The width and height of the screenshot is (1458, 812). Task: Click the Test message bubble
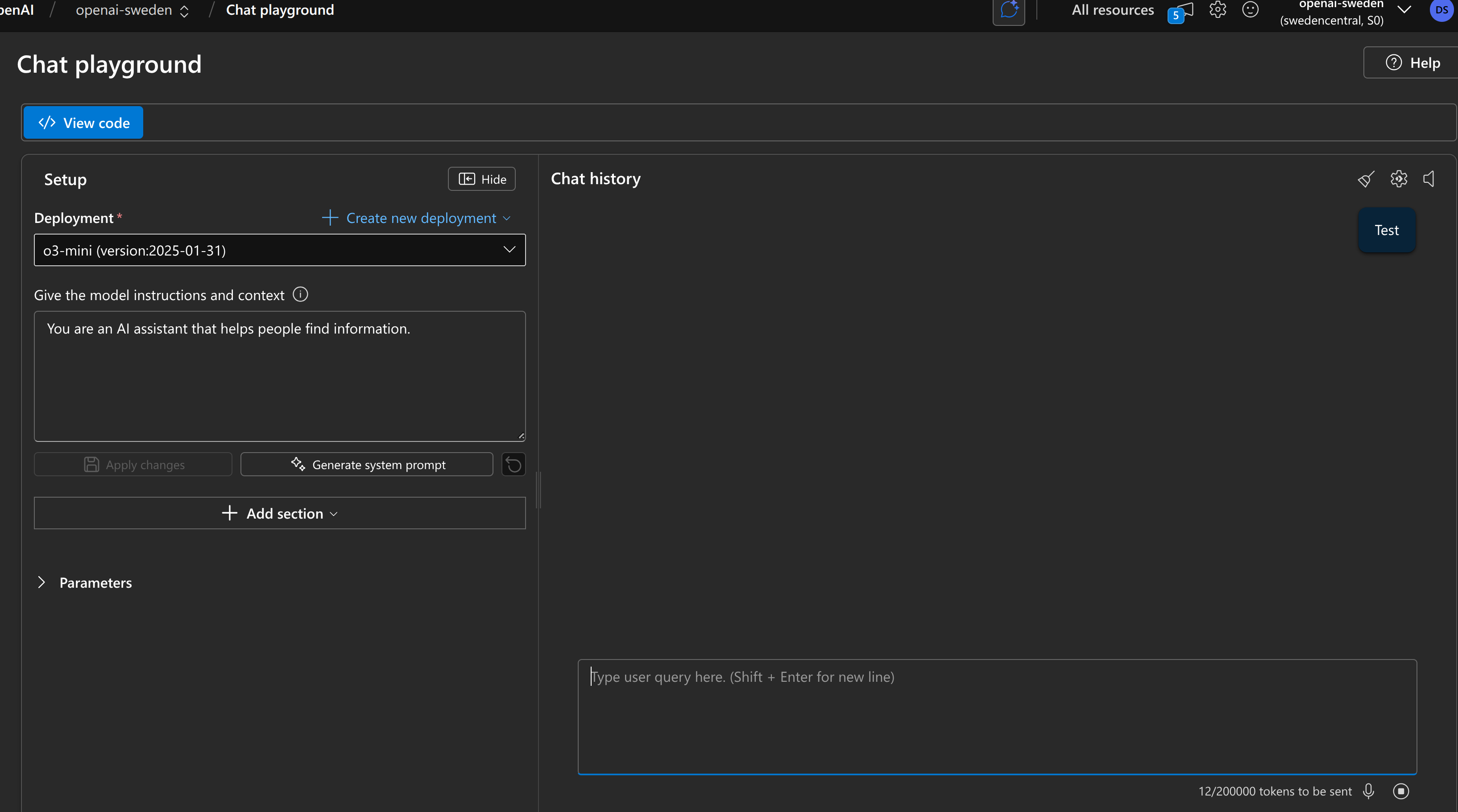pos(1387,230)
